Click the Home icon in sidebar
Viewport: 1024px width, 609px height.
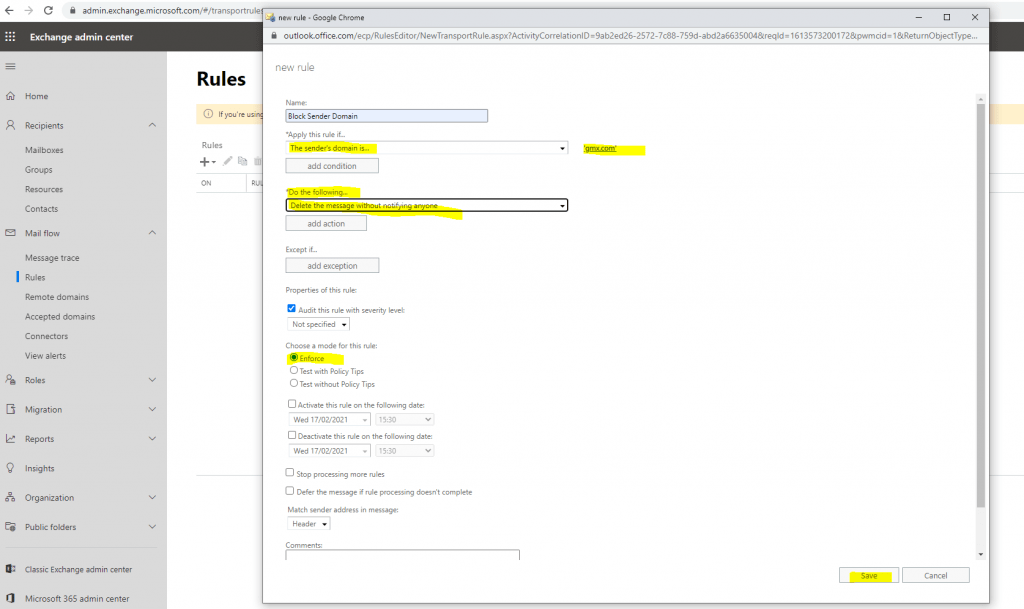[10, 96]
